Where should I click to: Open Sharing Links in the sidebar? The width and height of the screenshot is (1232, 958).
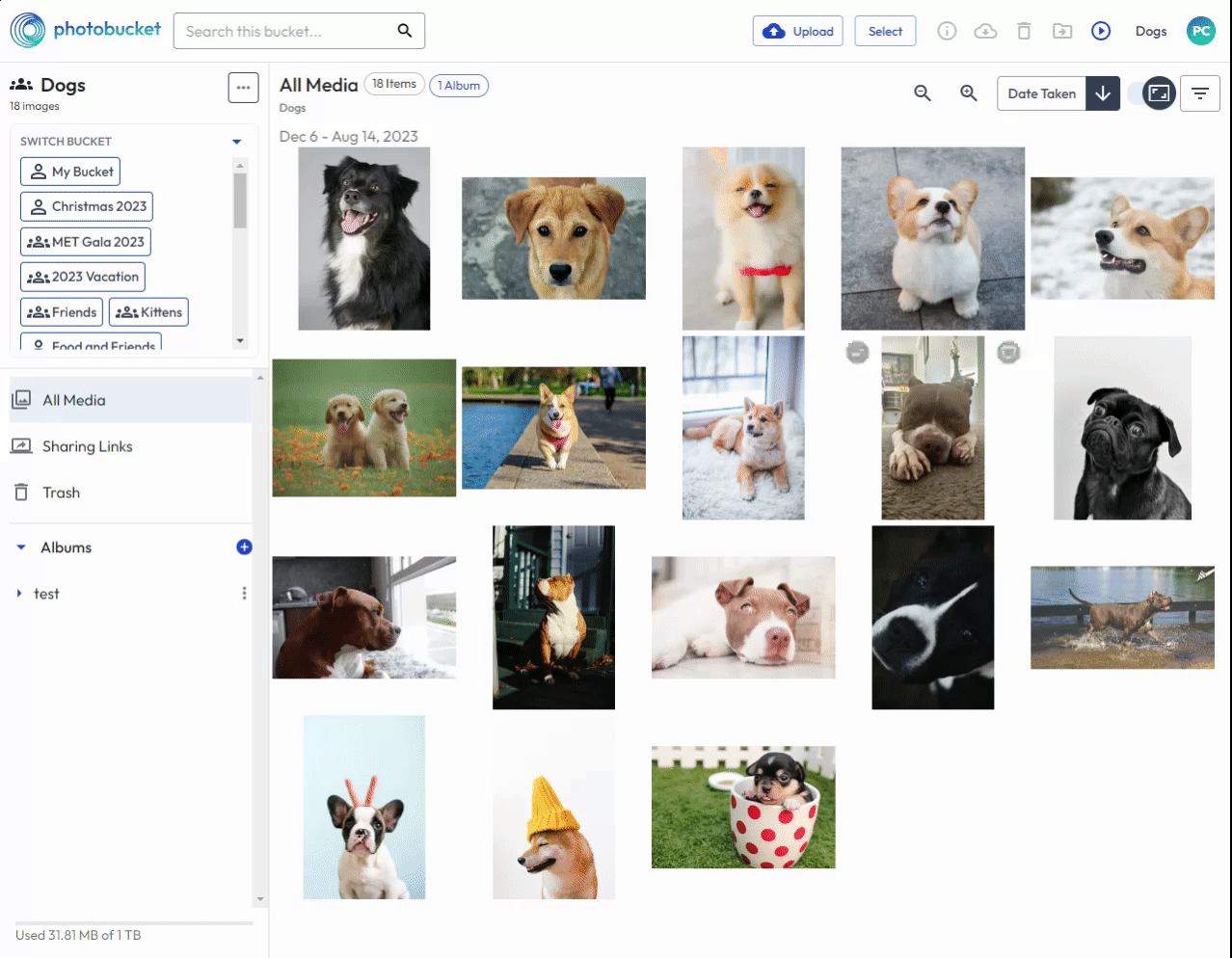tap(130, 446)
